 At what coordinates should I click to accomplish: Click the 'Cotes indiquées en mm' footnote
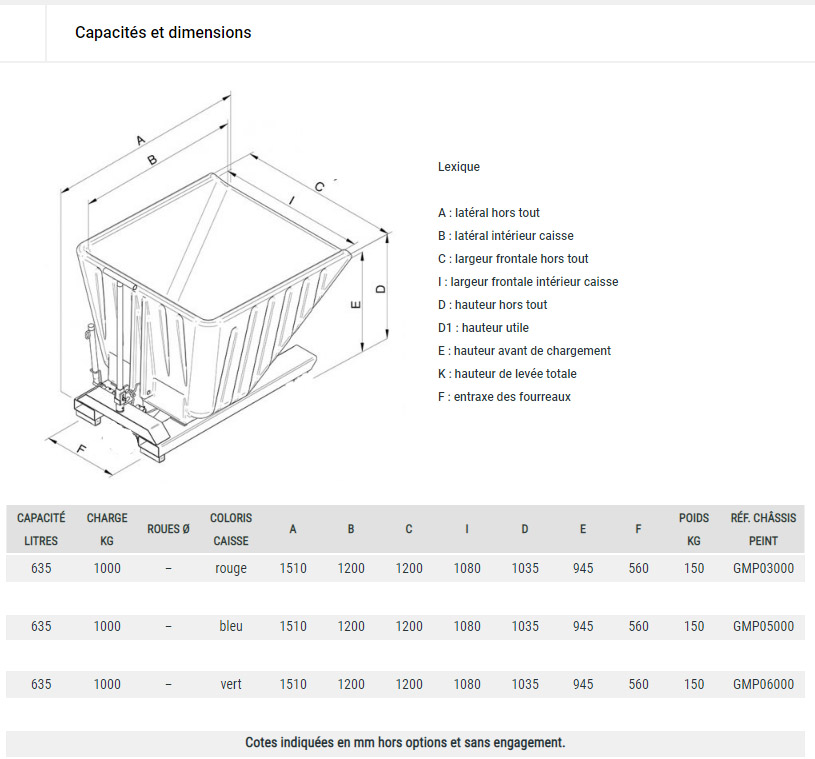[405, 742]
